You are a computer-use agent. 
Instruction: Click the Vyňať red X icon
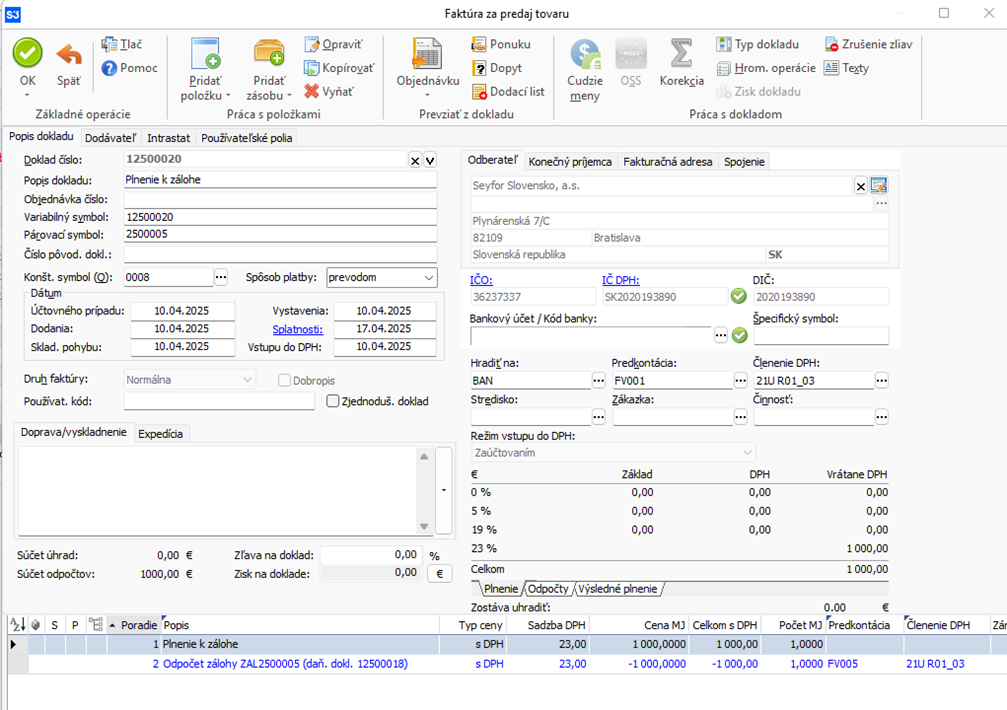pos(313,91)
